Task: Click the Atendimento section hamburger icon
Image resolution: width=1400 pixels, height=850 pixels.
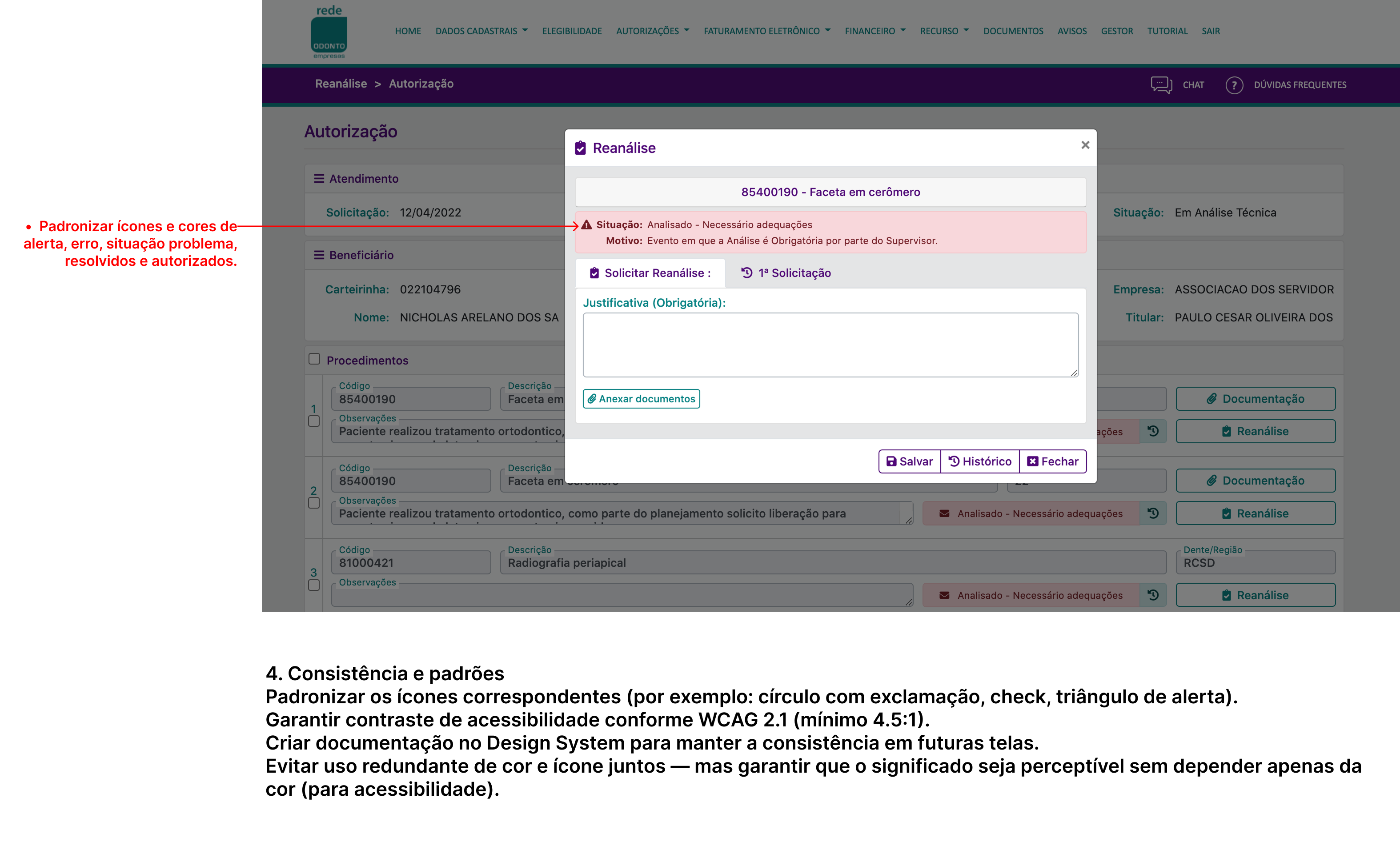Action: [319, 178]
